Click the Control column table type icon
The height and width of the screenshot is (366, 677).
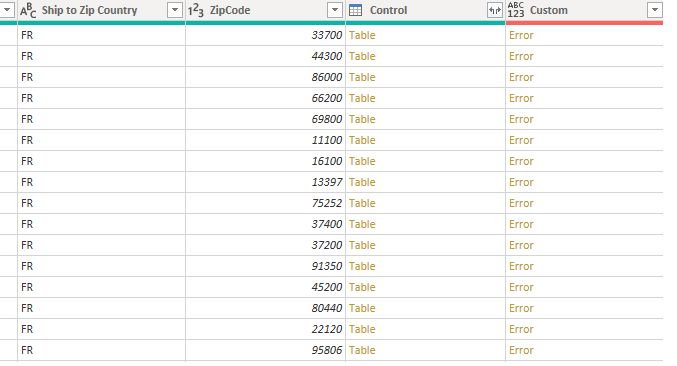pyautogui.click(x=355, y=10)
